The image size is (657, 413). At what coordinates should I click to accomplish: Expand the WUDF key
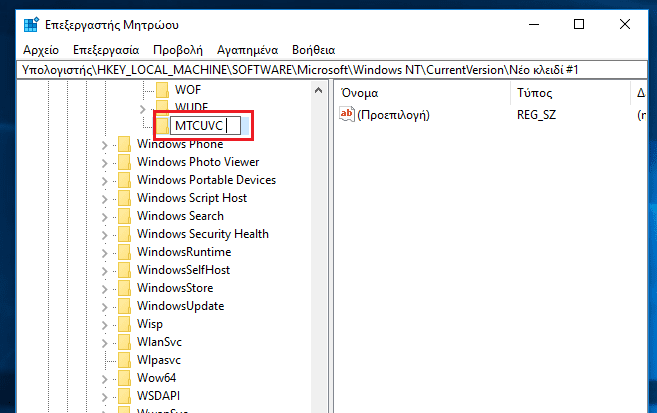coord(142,109)
